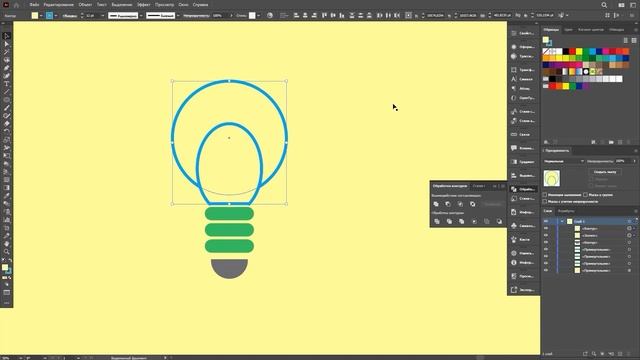Open the Справка menu
640x360 pixels.
pos(200,5)
